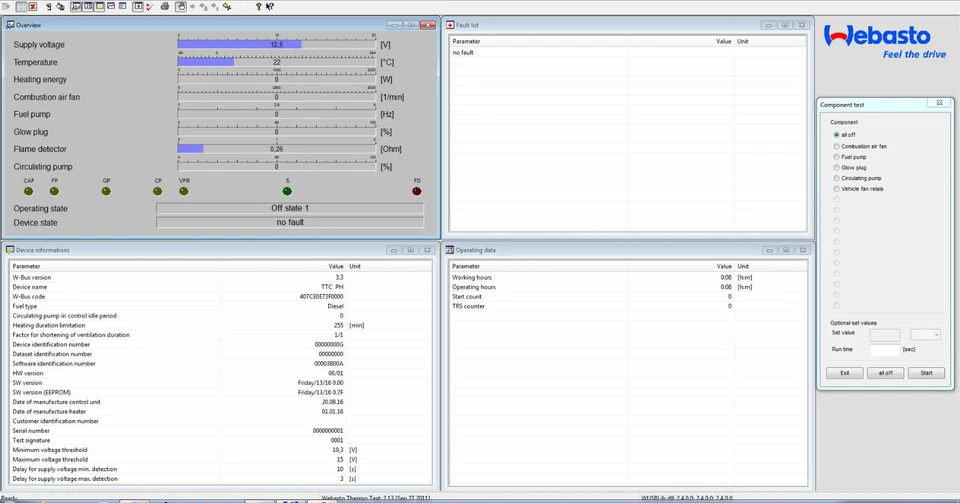Open the Set value unit dropdown
This screenshot has height=503, width=960.
tap(925, 335)
